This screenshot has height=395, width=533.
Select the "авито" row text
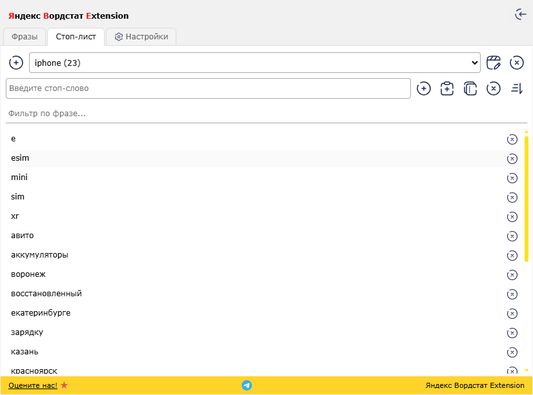tap(22, 235)
